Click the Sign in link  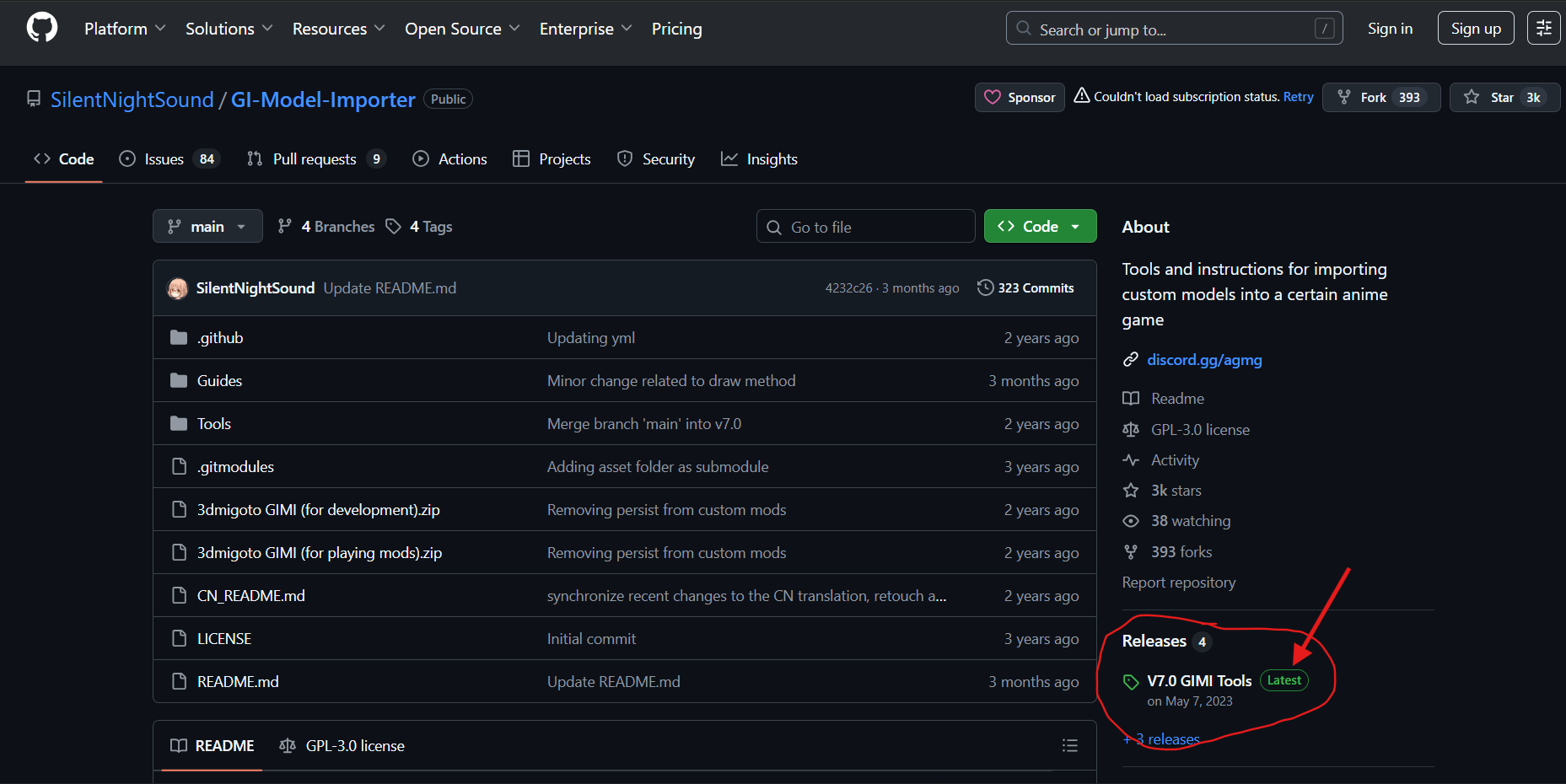tap(1390, 29)
